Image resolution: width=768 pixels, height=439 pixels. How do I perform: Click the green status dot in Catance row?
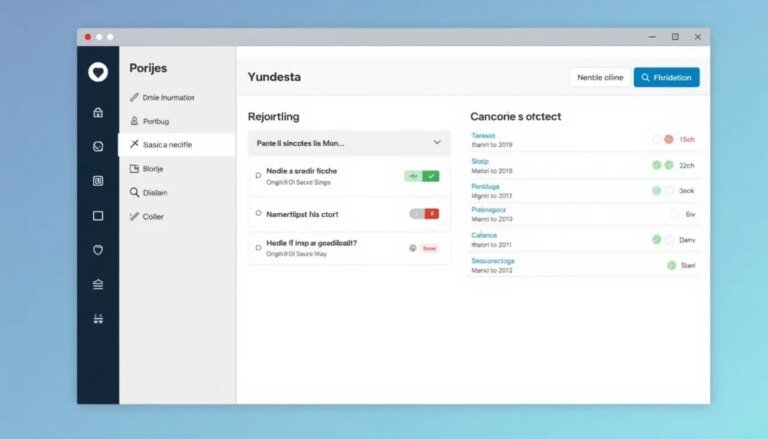click(657, 239)
